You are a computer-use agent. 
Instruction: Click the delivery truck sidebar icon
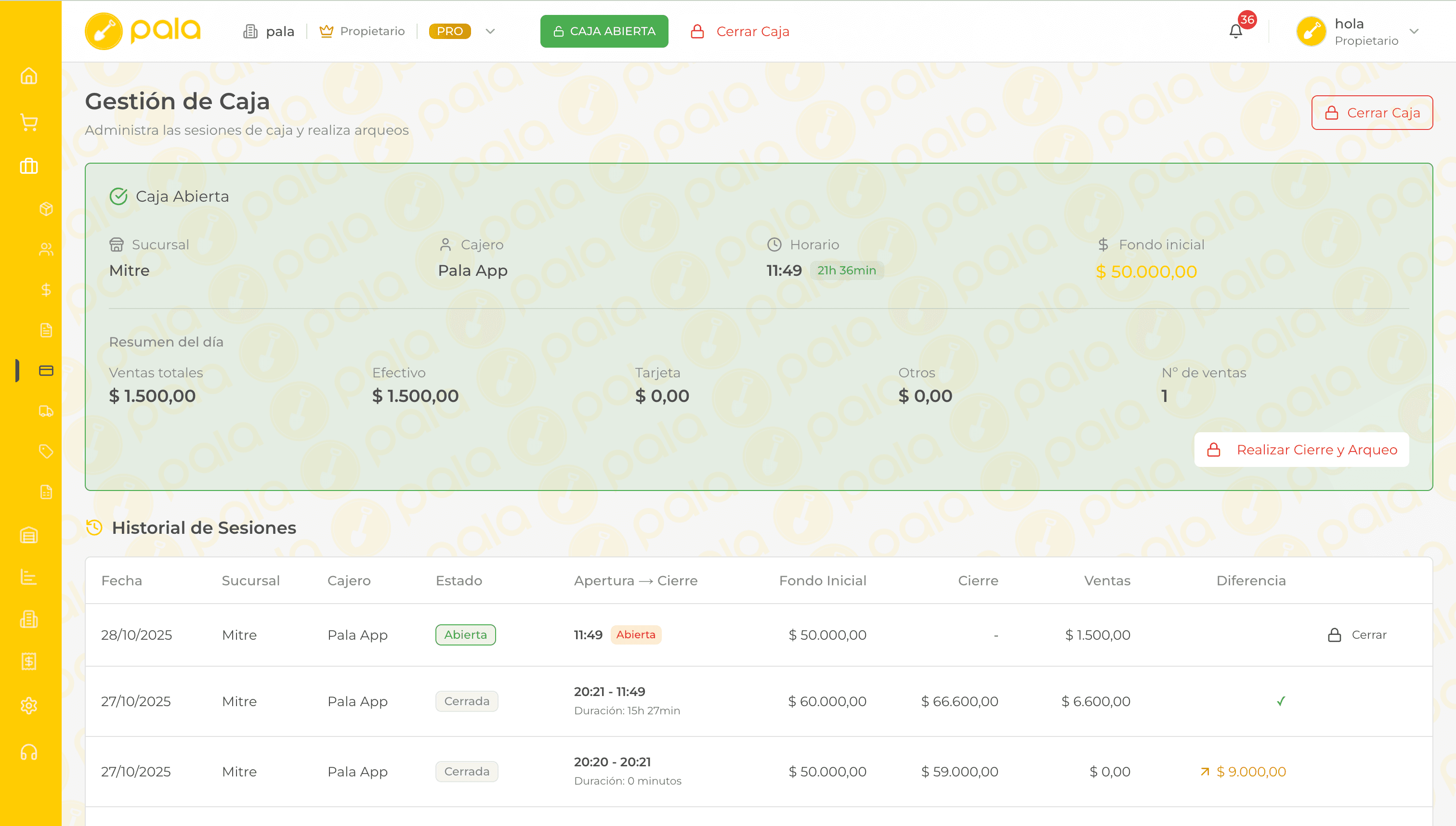46,411
